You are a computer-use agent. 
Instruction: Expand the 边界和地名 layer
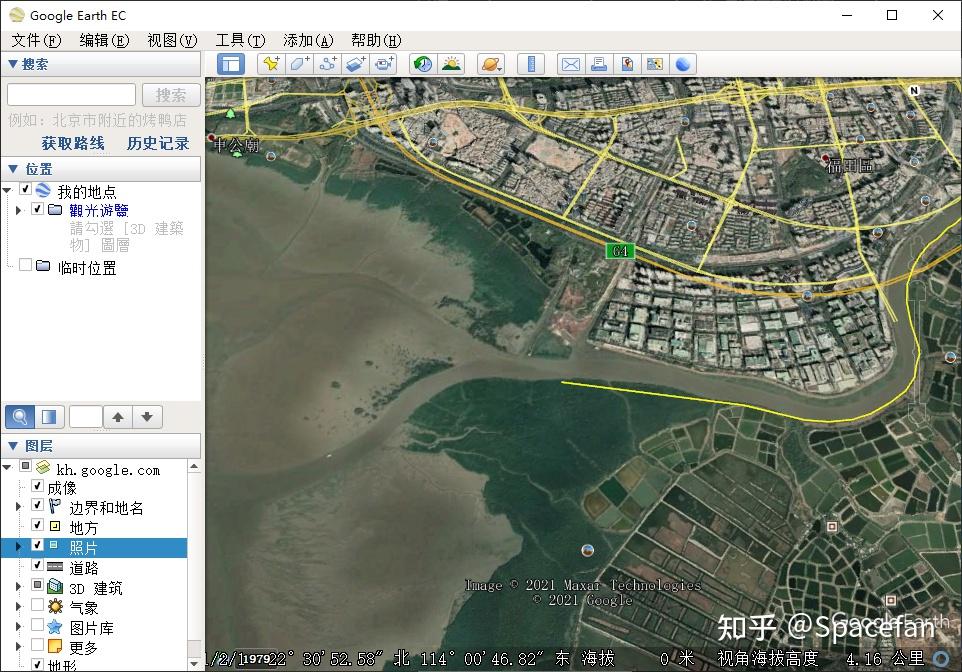pyautogui.click(x=18, y=507)
